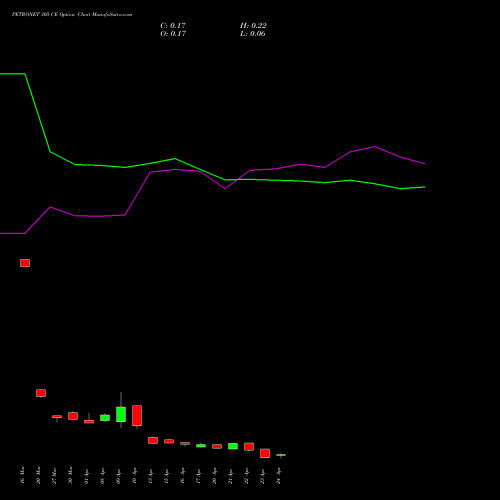Viewport: 500px width, 500px height.
Task: Select the open value O: 0.17
Action: (173, 34)
